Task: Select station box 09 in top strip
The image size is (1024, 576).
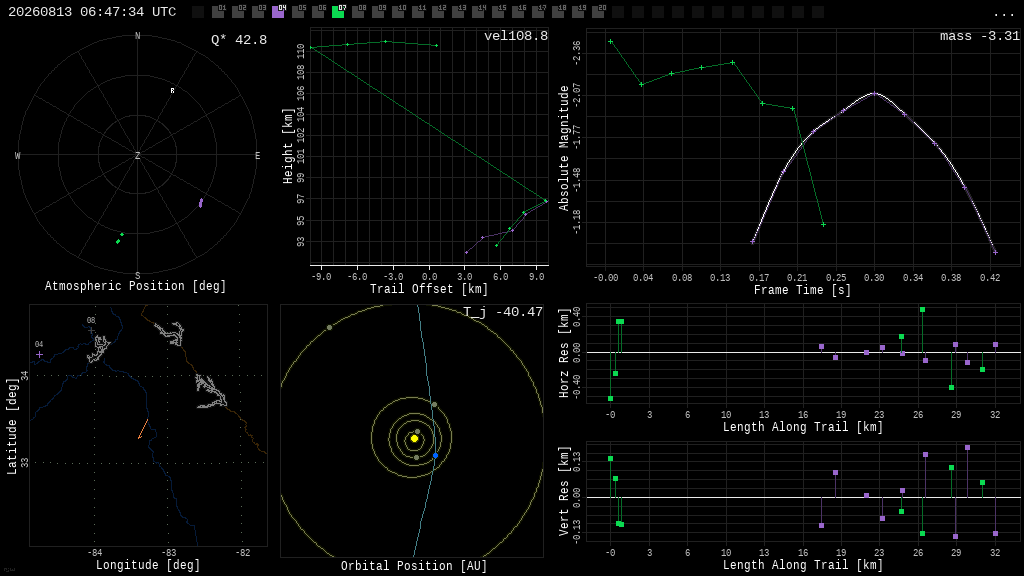Action: tap(378, 12)
